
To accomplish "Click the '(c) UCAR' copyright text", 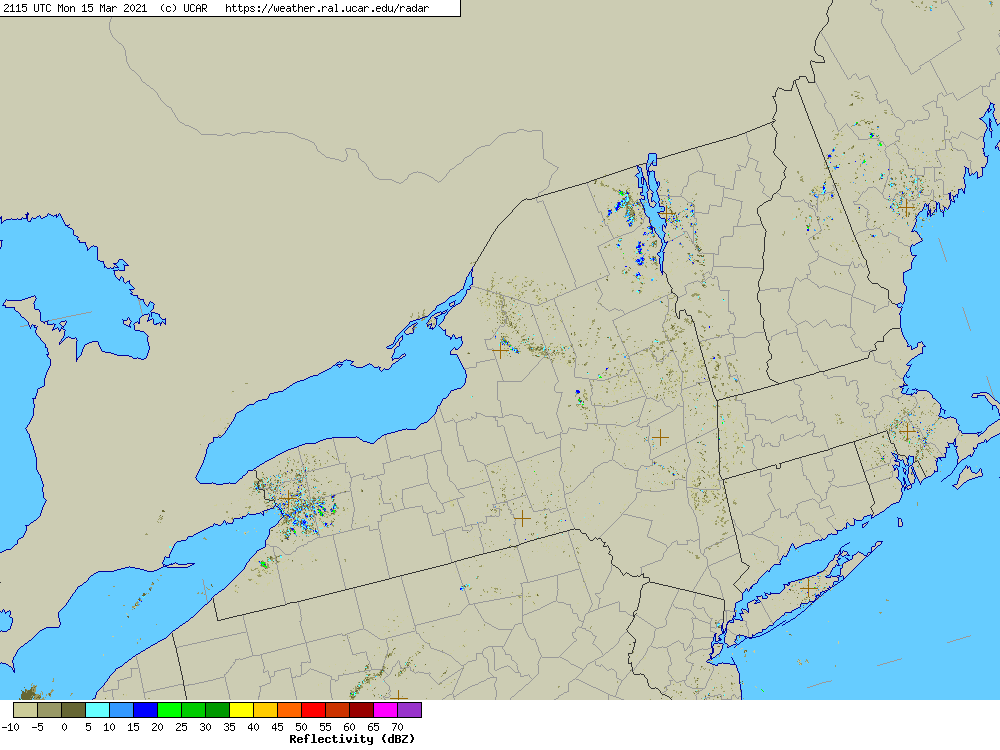I will point(184,8).
